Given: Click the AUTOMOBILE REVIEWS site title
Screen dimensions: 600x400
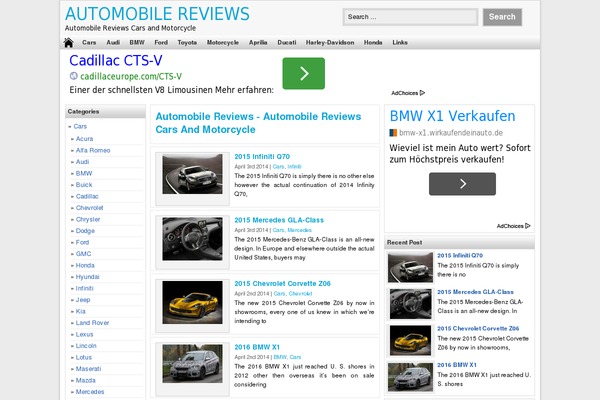Looking at the screenshot, I should click(x=157, y=14).
